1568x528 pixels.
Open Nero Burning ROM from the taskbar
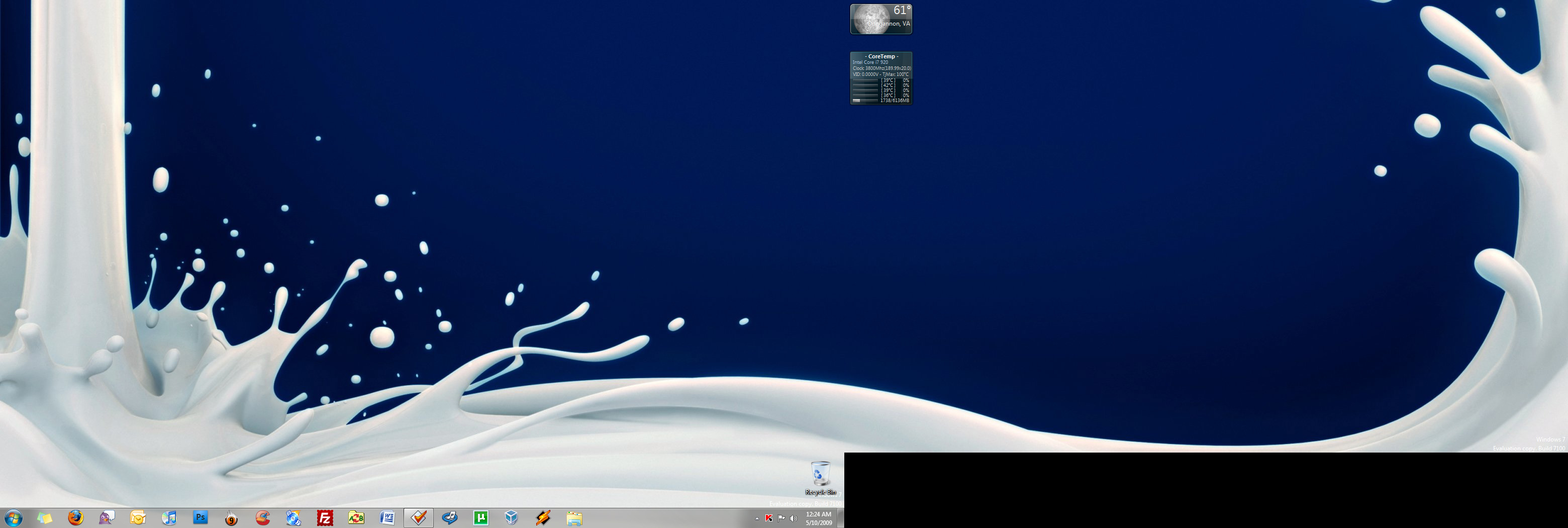click(231, 518)
